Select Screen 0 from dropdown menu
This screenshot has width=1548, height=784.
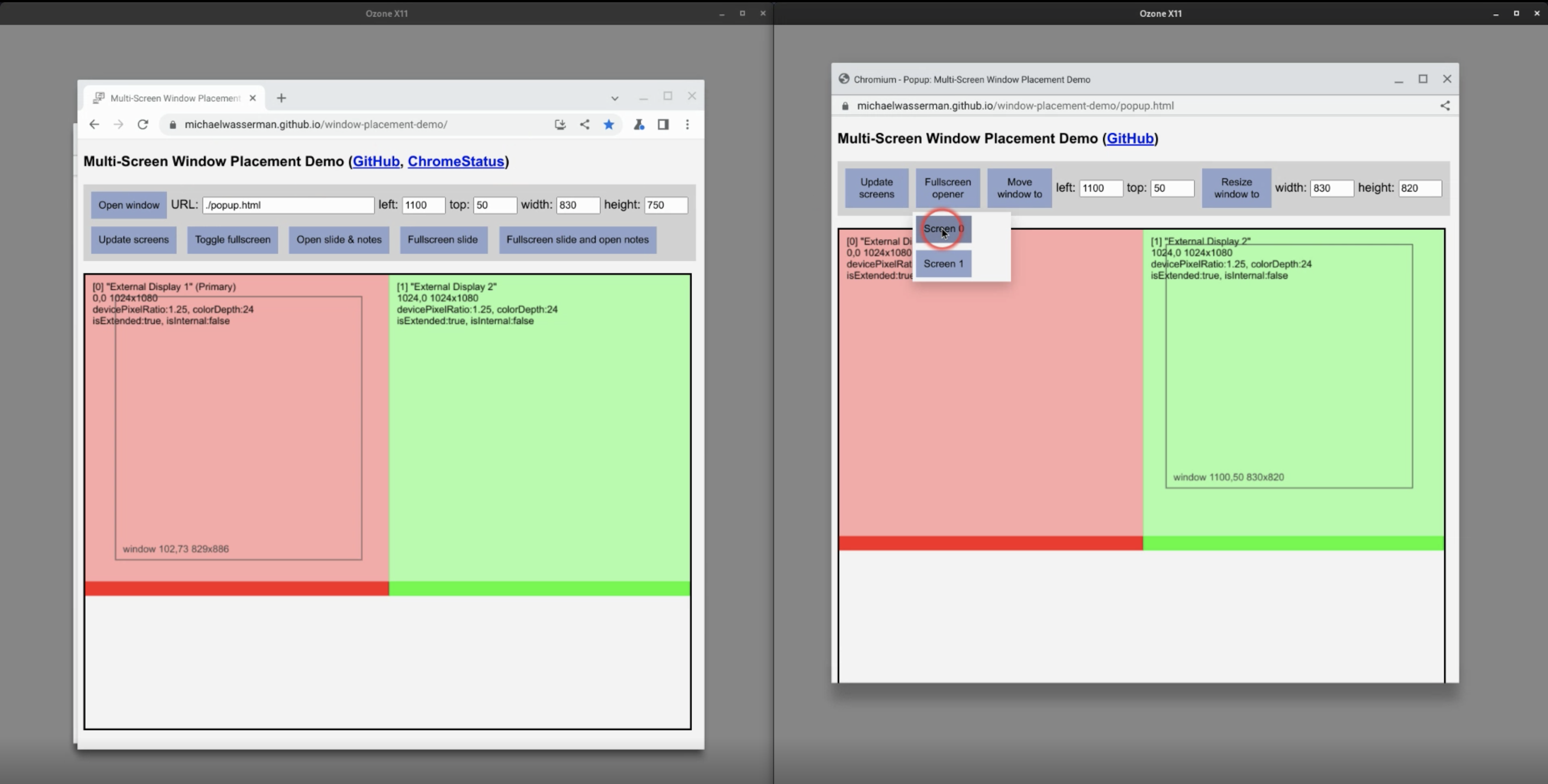[943, 229]
